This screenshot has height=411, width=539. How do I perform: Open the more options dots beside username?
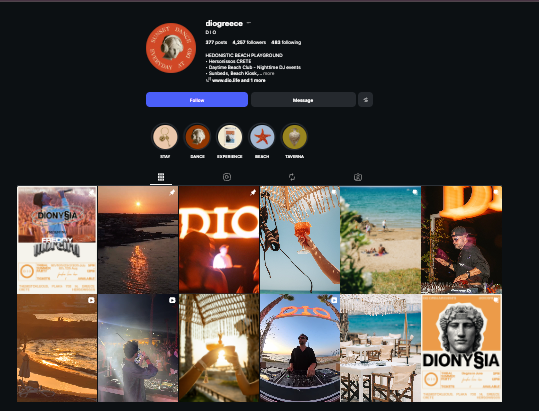click(x=249, y=23)
